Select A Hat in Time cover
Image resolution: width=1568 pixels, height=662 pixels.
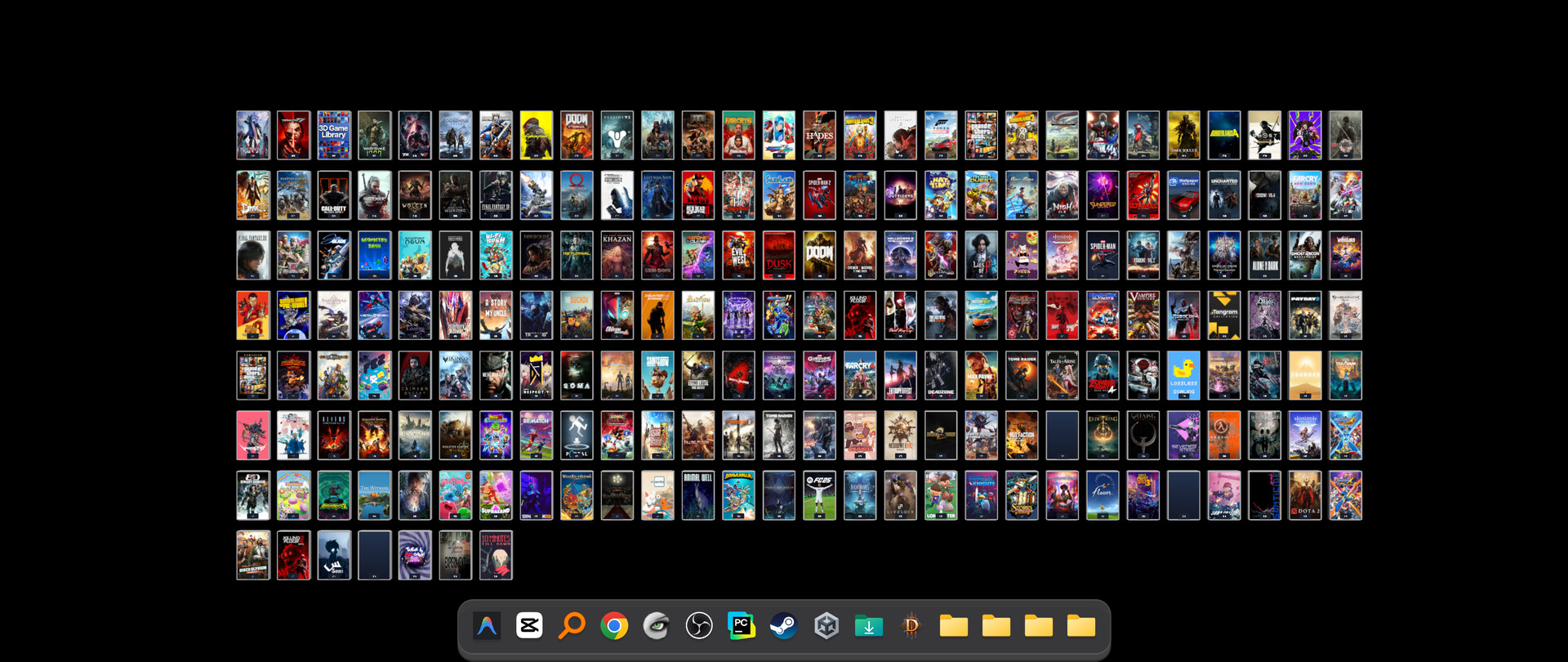pyautogui.click(x=941, y=195)
